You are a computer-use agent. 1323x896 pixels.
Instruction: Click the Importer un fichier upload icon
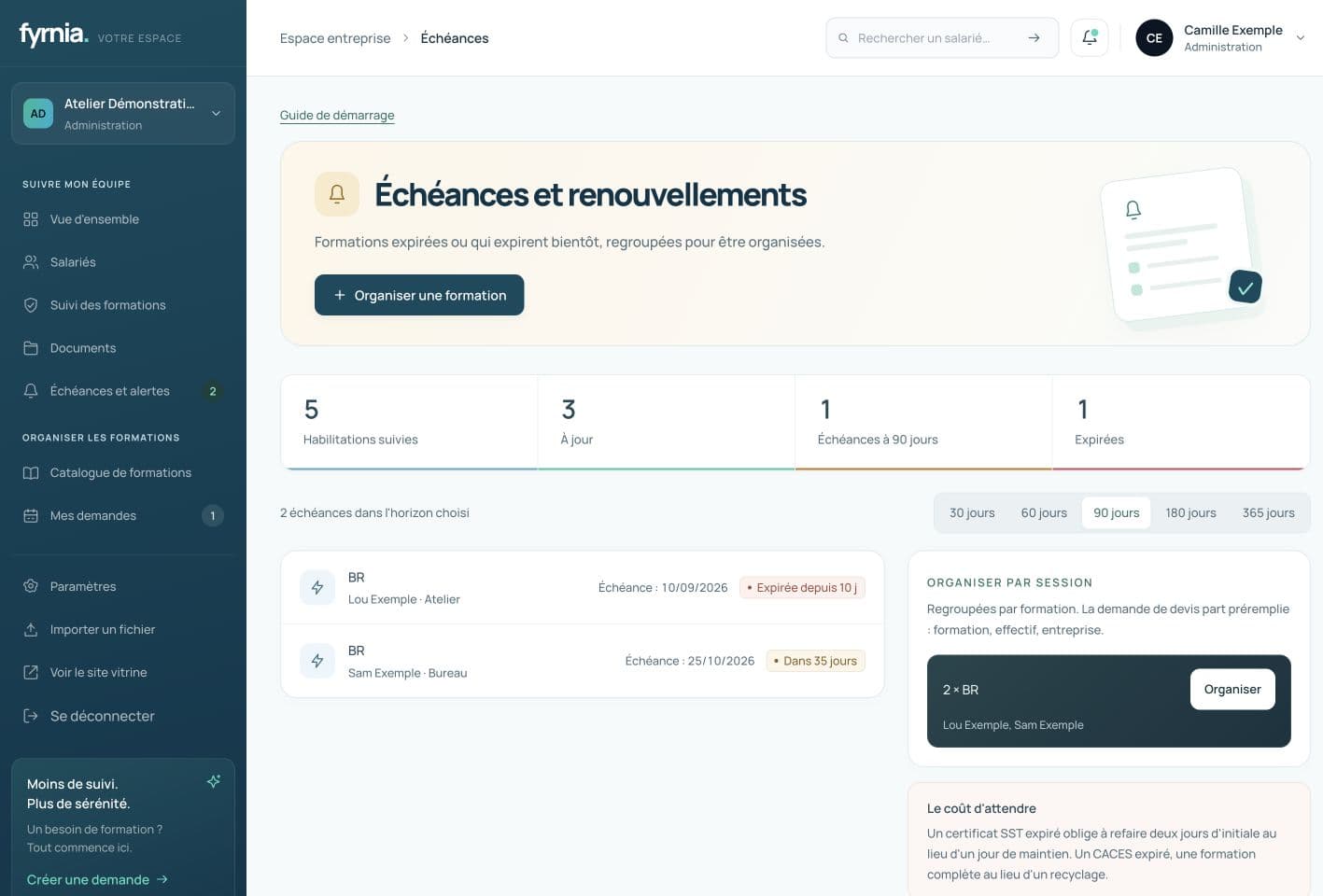point(31,629)
